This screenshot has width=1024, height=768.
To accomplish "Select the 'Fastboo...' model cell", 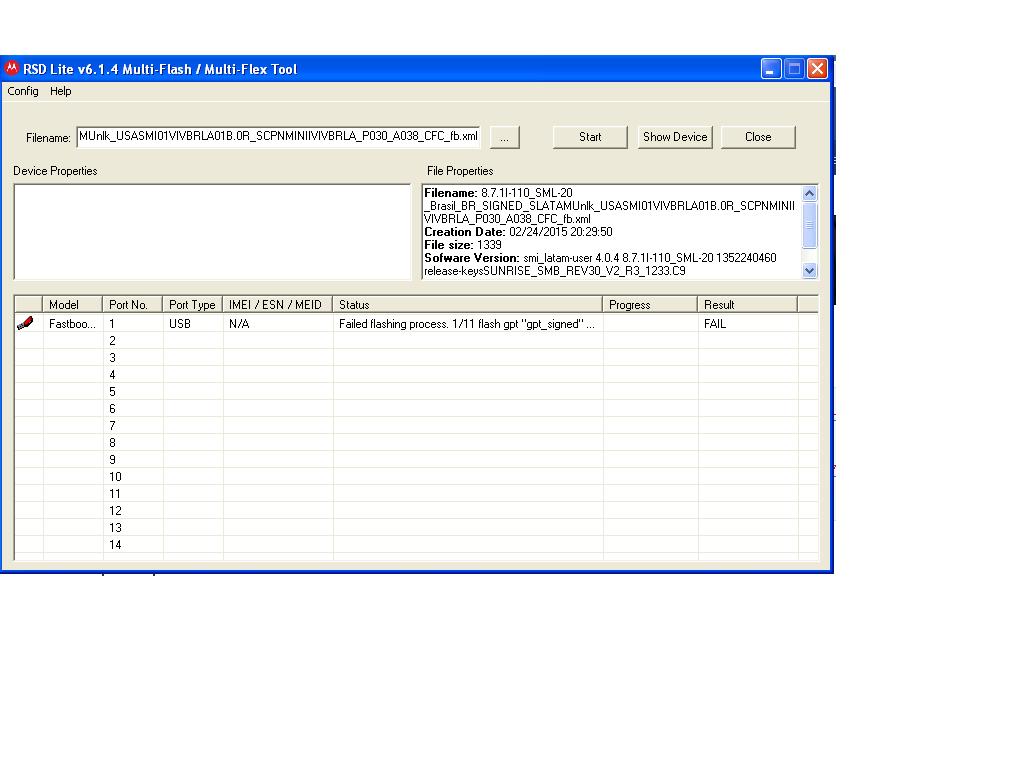I will coord(72,324).
